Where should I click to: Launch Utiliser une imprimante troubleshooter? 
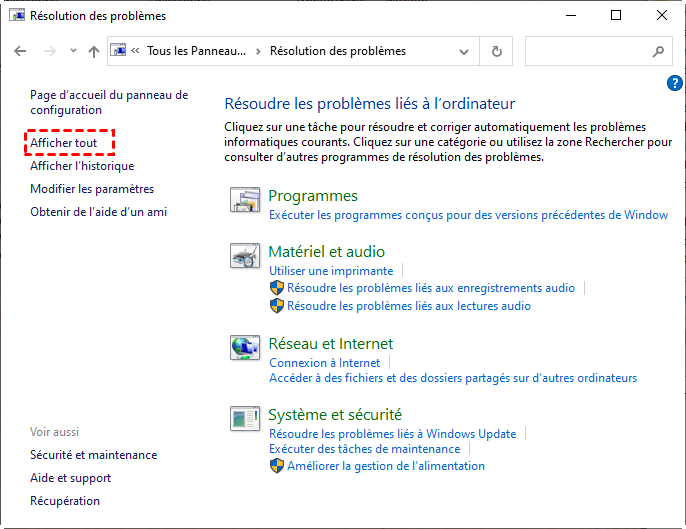pyautogui.click(x=331, y=271)
